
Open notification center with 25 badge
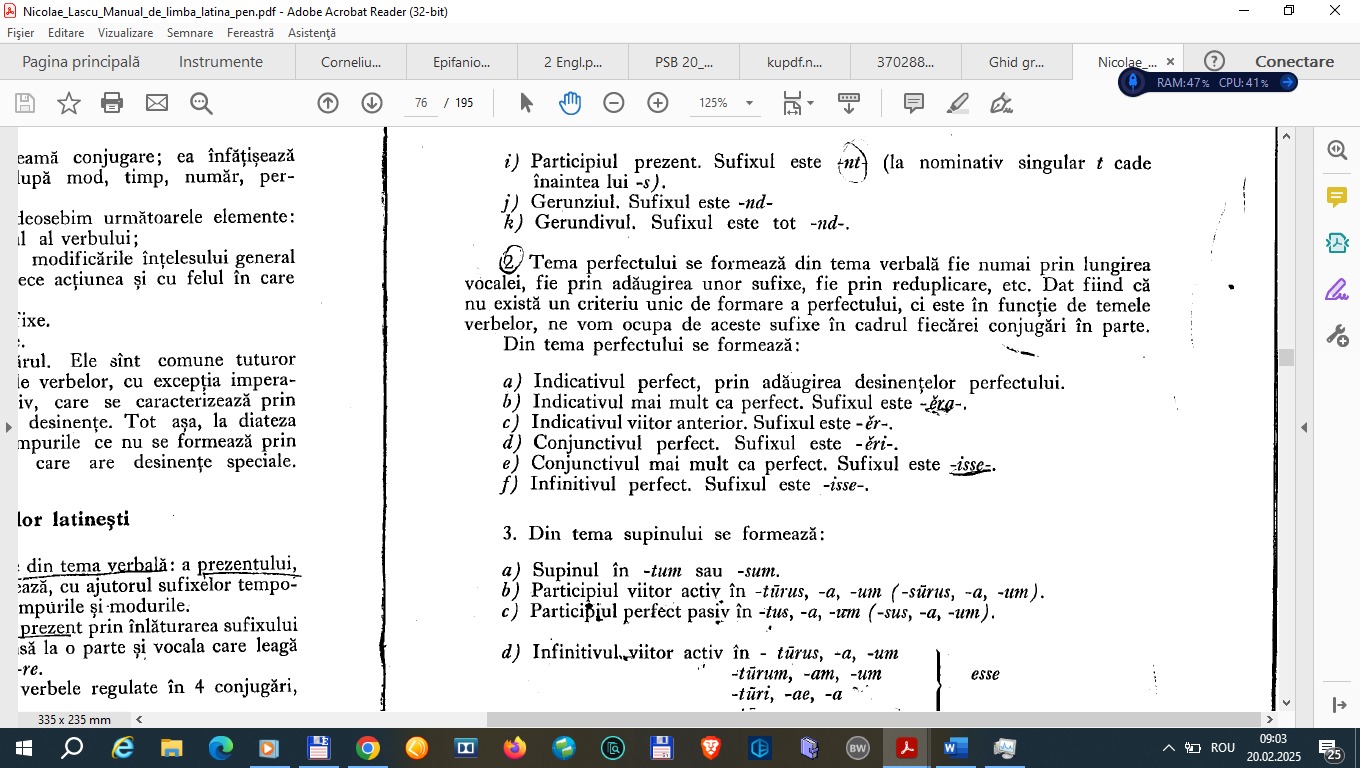click(1331, 749)
